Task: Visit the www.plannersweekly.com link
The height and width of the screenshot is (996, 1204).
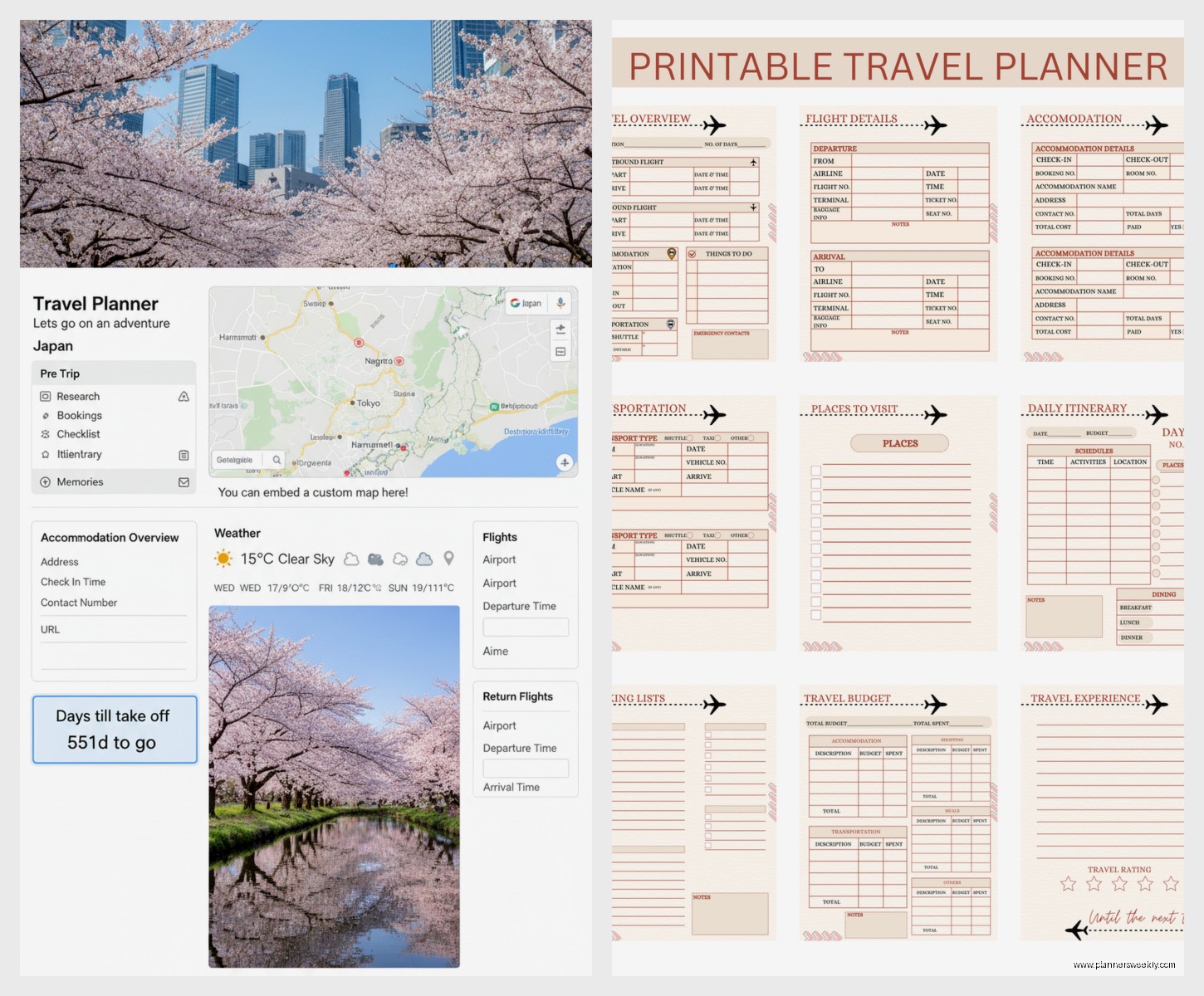Action: click(1125, 965)
